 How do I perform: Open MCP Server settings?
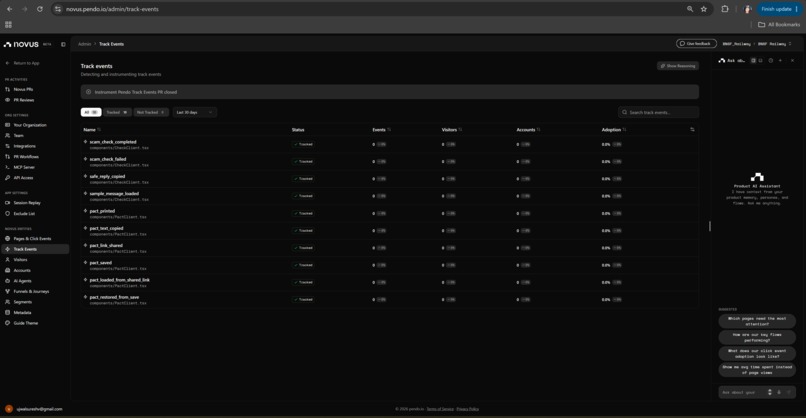point(24,167)
